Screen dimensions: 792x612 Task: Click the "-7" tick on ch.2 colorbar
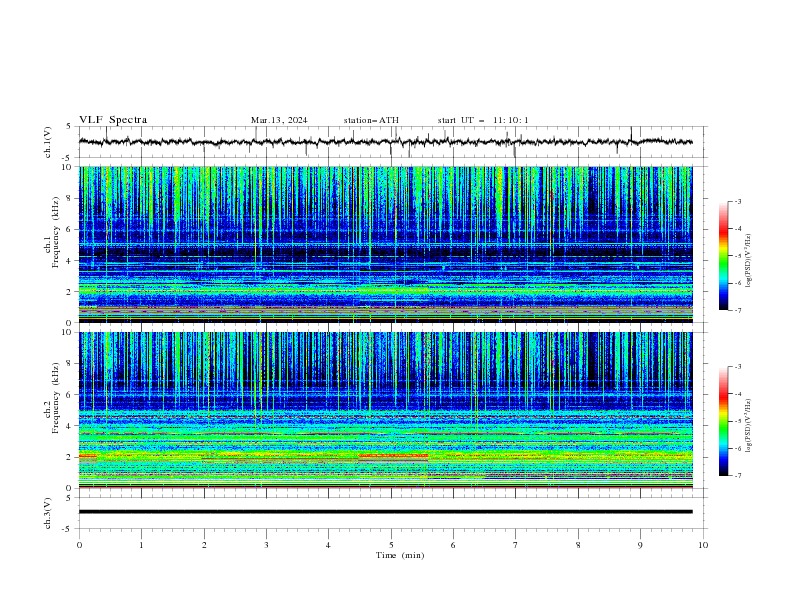[x=738, y=475]
